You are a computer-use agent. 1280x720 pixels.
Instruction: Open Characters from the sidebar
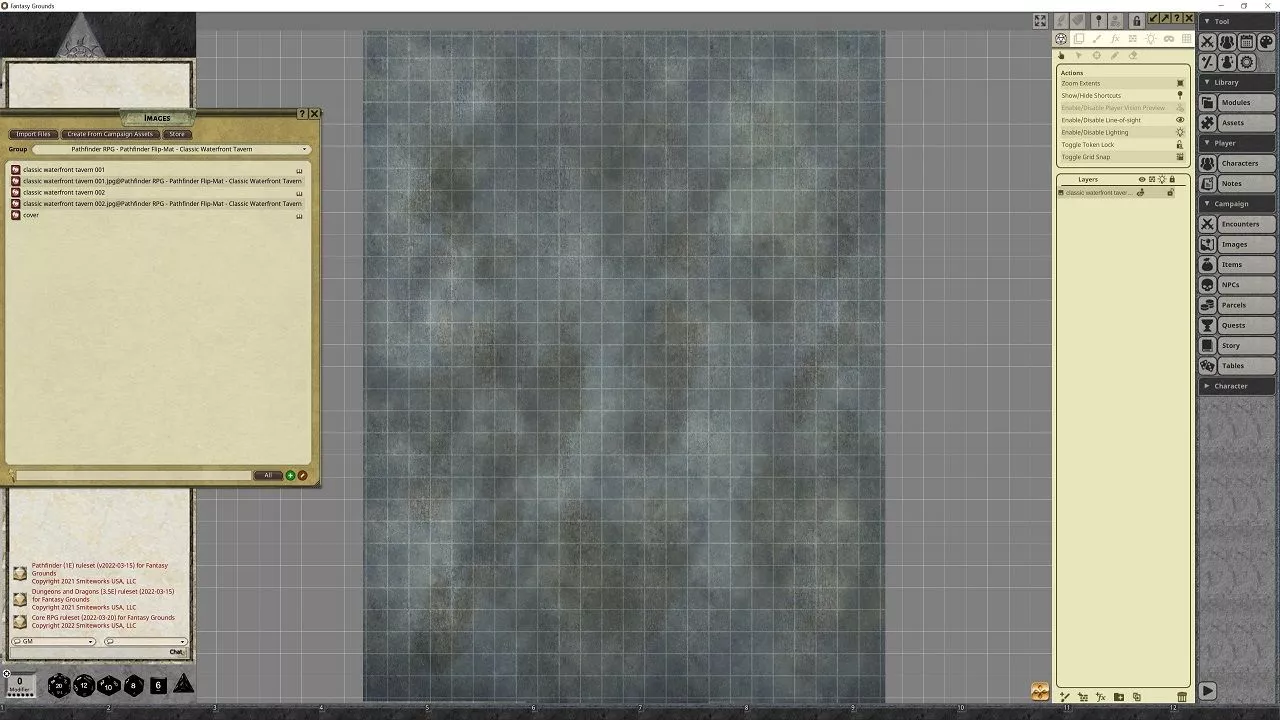1237,163
